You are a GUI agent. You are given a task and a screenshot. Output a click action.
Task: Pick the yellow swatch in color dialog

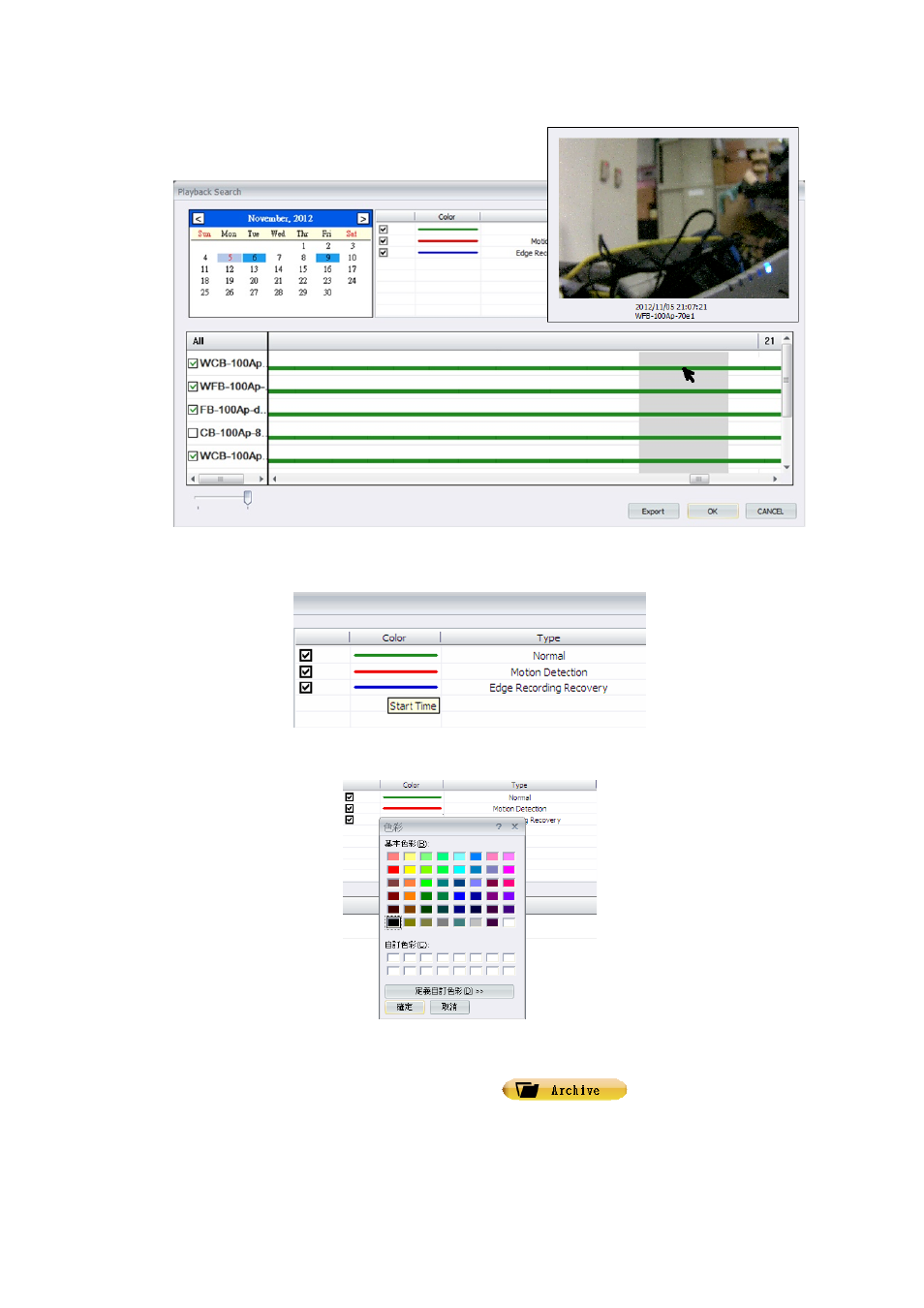(410, 870)
